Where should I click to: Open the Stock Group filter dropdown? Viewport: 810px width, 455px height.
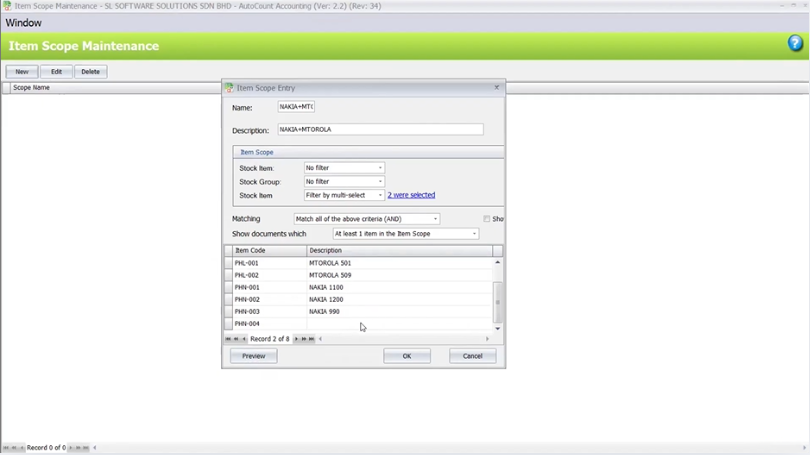click(380, 182)
